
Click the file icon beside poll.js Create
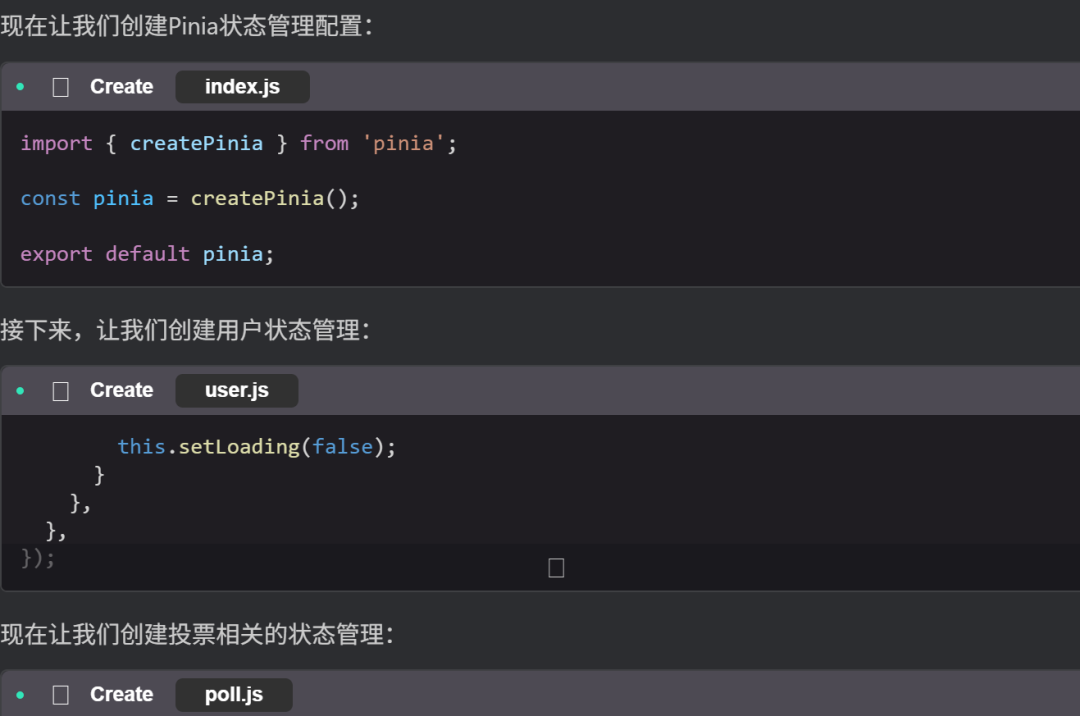pos(61,695)
